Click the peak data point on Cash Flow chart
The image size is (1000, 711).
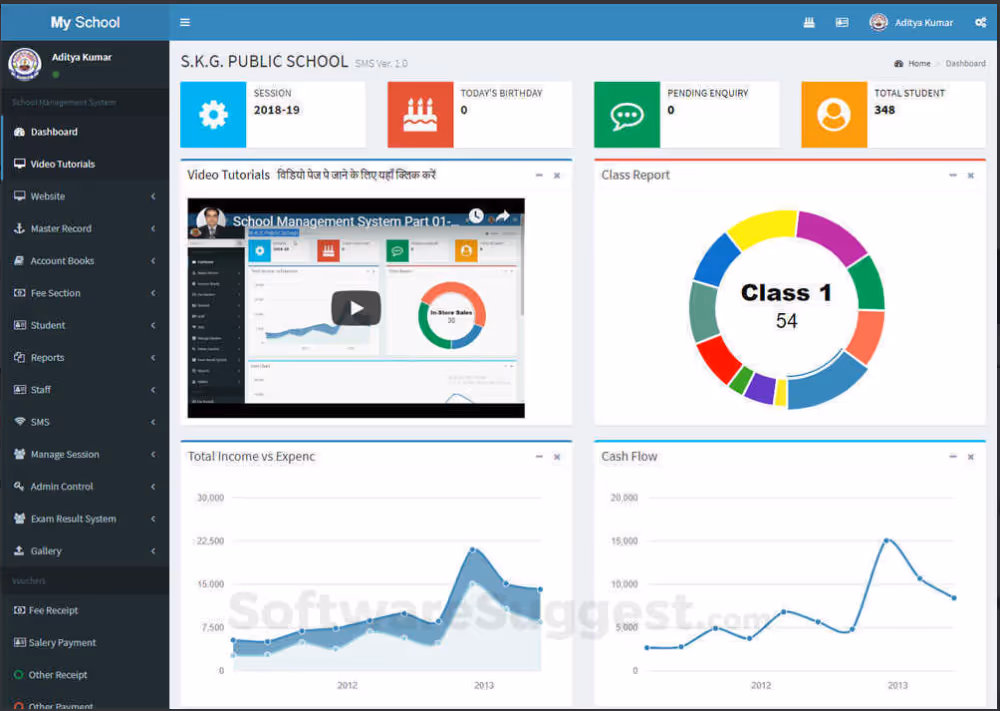click(x=886, y=540)
